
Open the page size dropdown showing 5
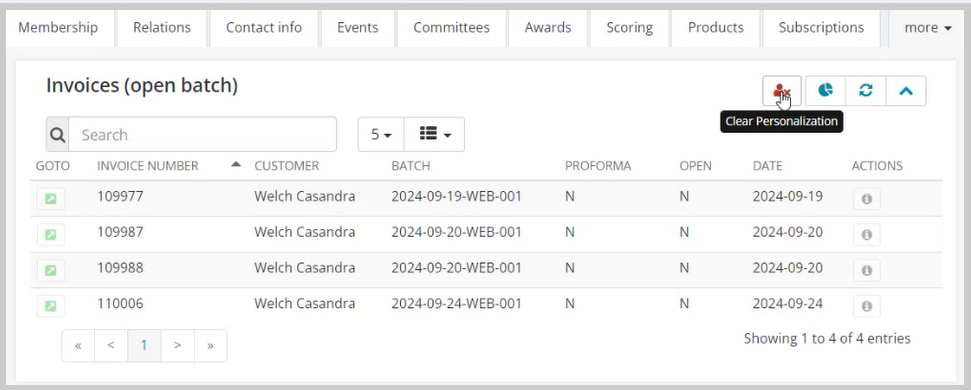tap(381, 134)
